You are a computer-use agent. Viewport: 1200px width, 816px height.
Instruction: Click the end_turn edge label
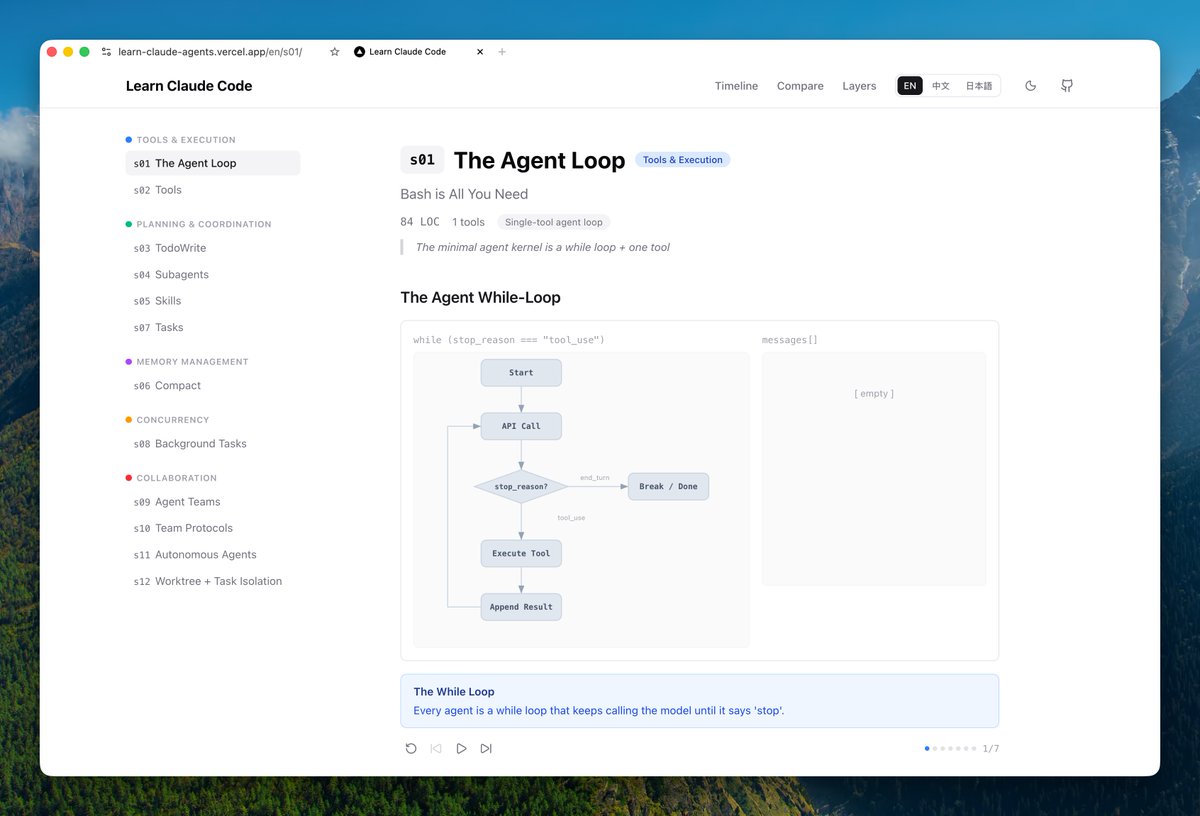point(595,478)
